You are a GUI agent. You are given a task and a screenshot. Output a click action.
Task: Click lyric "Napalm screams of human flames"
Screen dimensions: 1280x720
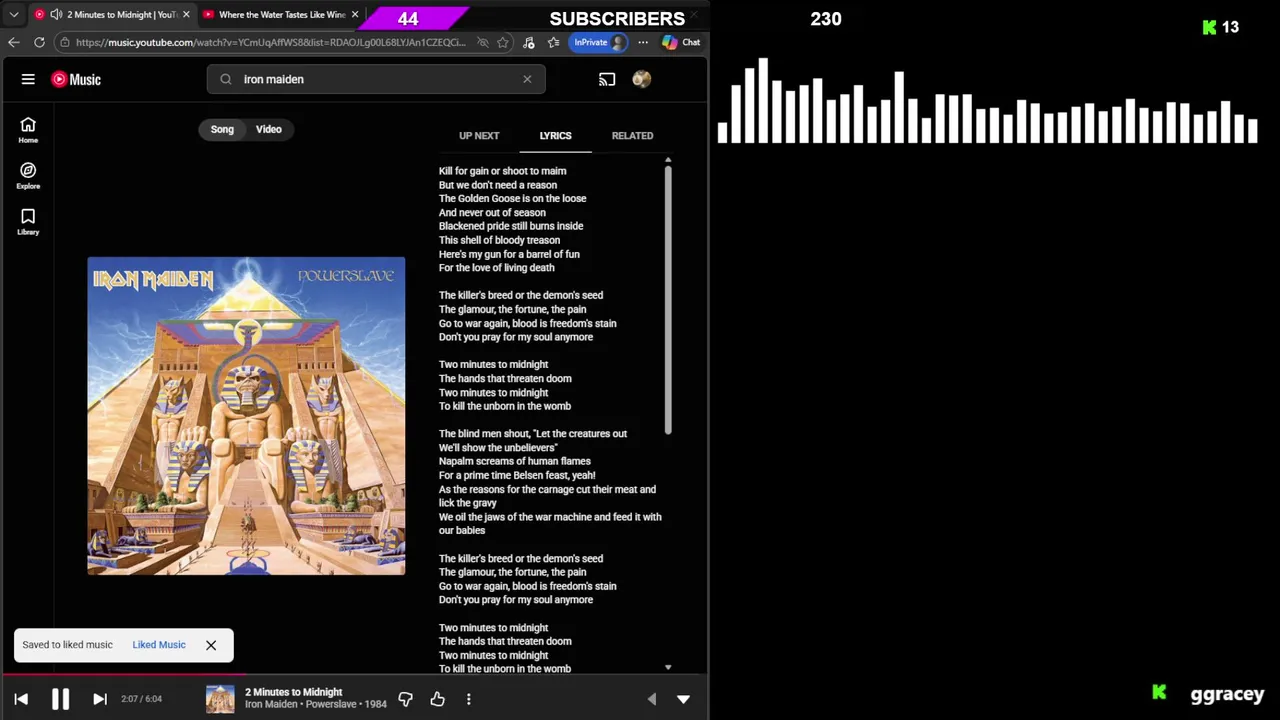[514, 461]
